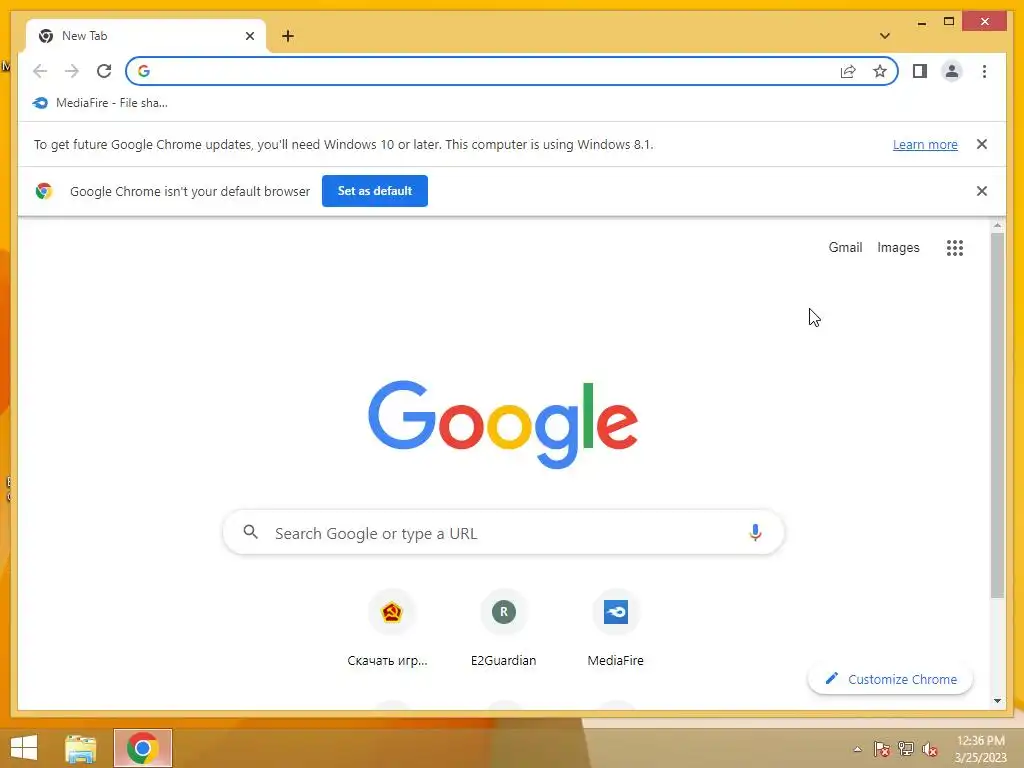Open the MediaFire shortcut tile

pos(615,629)
